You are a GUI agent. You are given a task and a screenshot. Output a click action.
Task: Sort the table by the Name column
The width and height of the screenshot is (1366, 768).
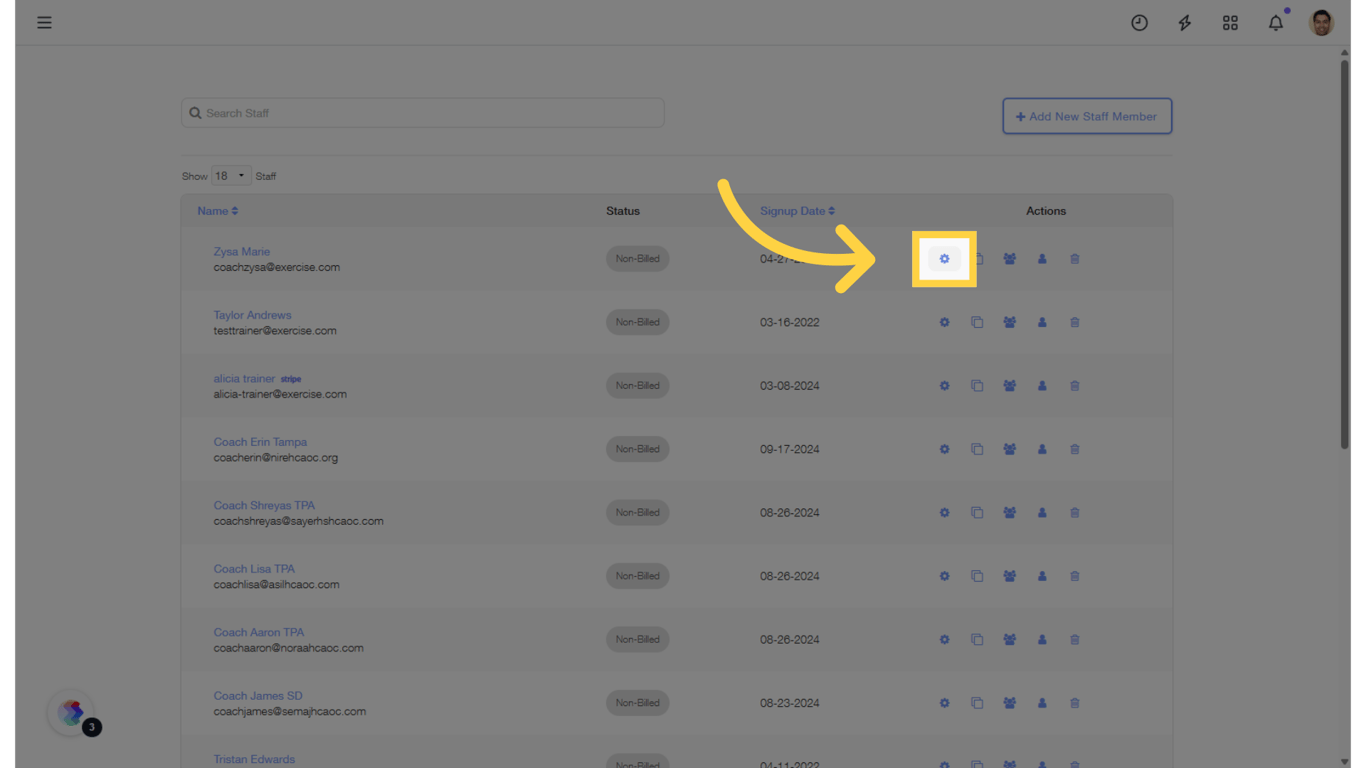coord(217,211)
